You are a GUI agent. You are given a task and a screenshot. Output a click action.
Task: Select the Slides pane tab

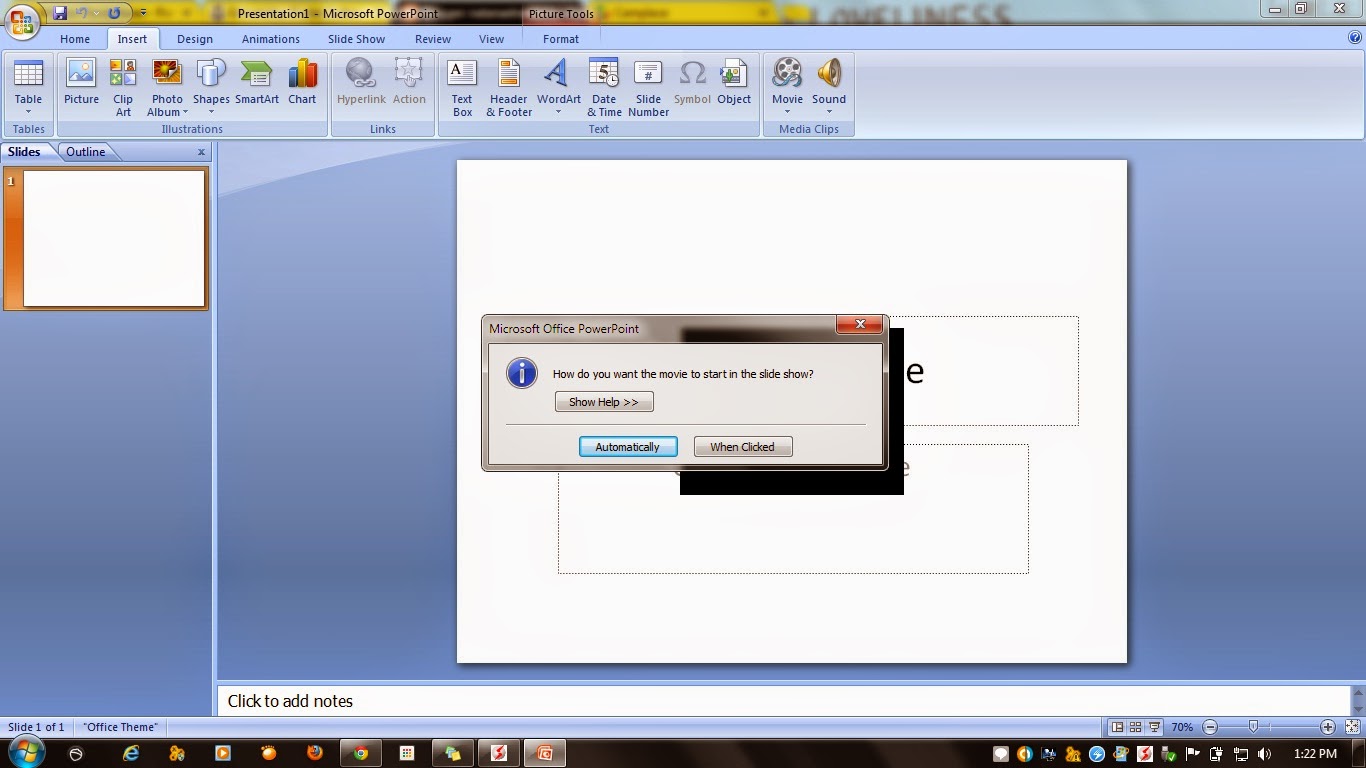pyautogui.click(x=25, y=152)
